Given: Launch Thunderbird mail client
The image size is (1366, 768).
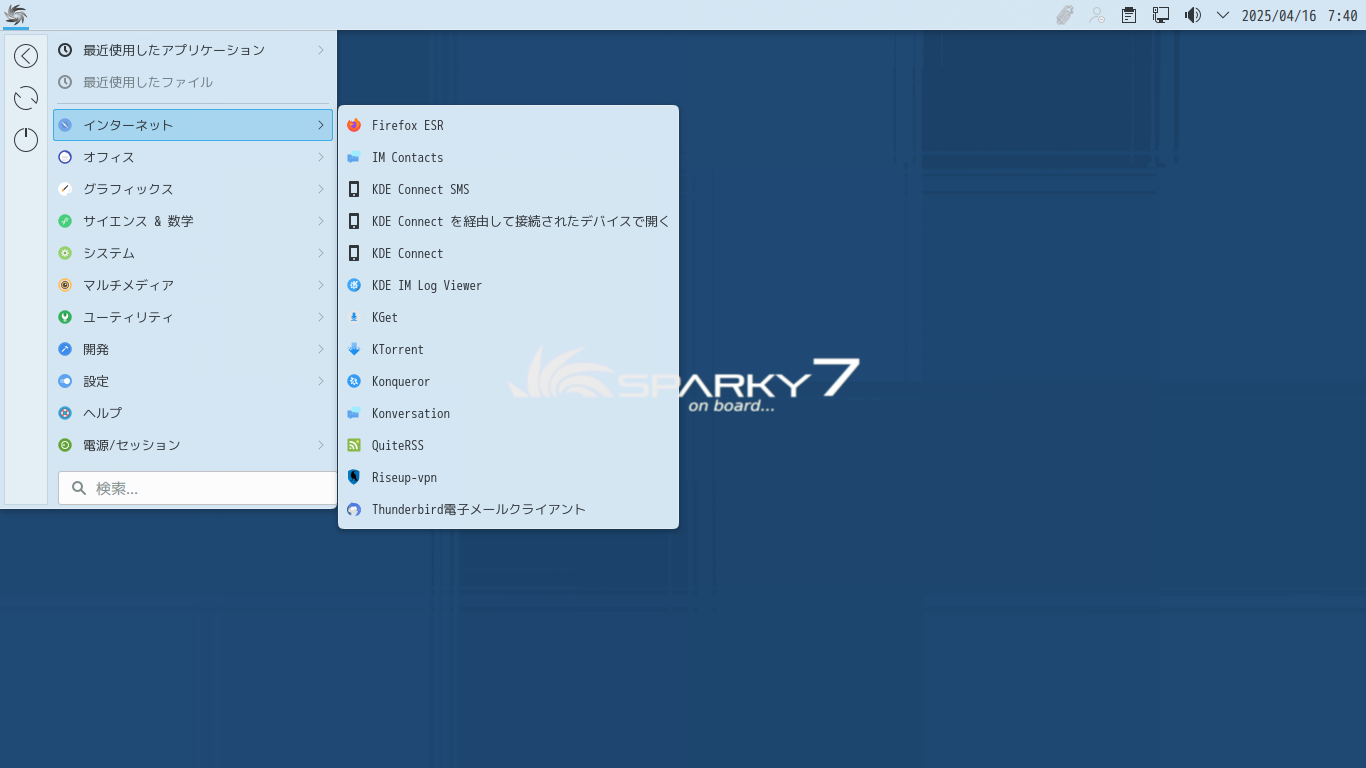Looking at the screenshot, I should click(x=478, y=509).
